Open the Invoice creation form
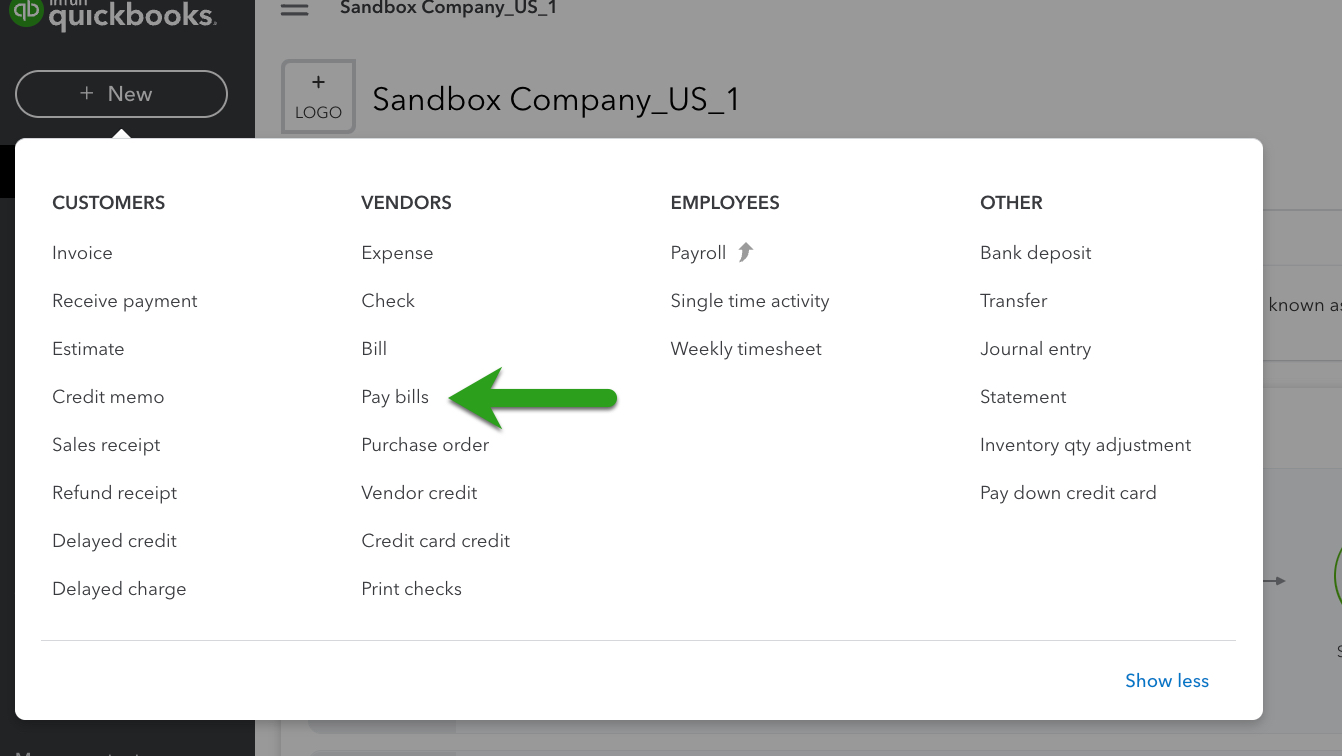The image size is (1342, 756). pos(82,252)
